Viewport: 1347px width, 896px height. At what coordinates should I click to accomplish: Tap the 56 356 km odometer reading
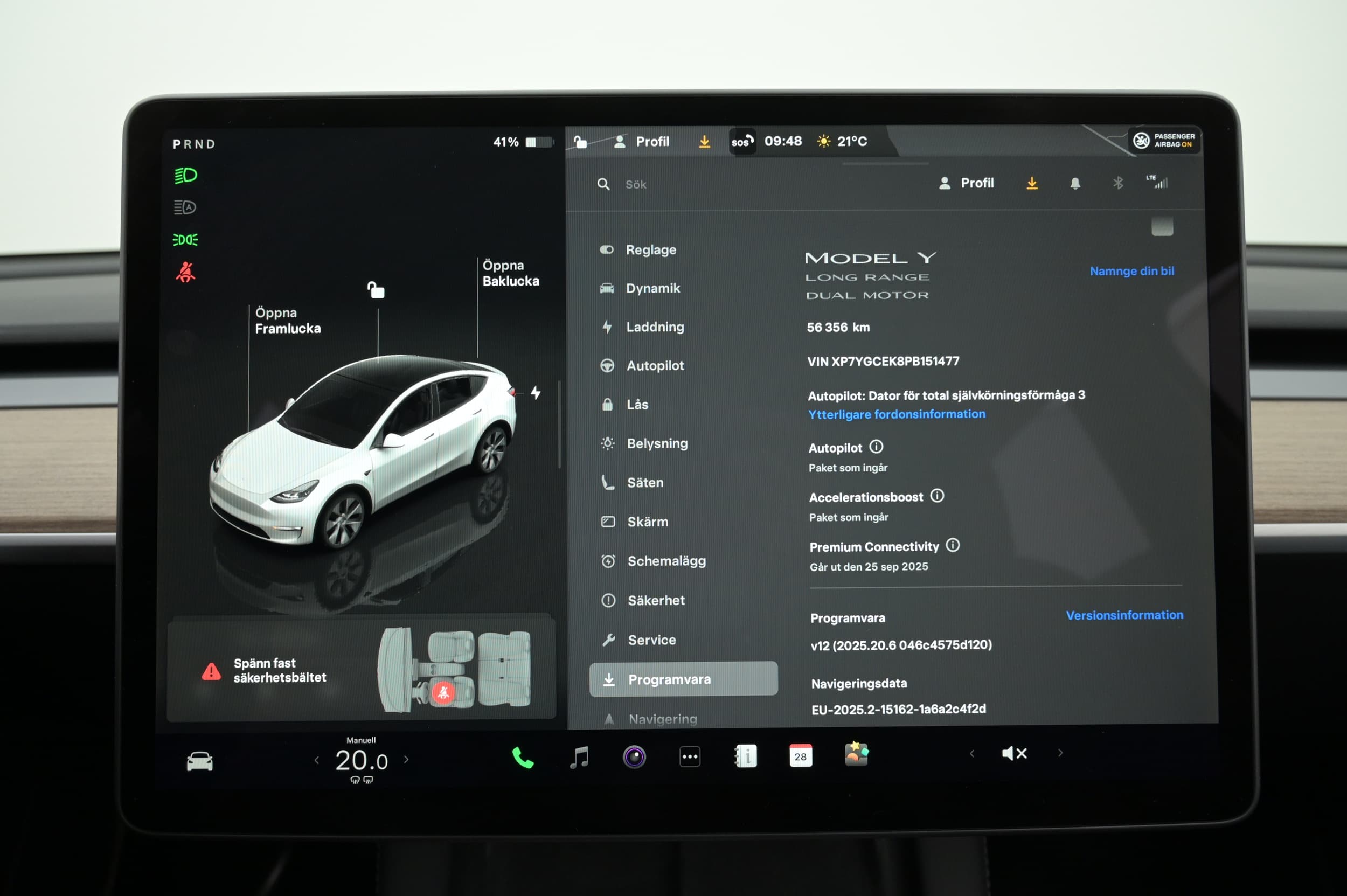[x=838, y=327]
